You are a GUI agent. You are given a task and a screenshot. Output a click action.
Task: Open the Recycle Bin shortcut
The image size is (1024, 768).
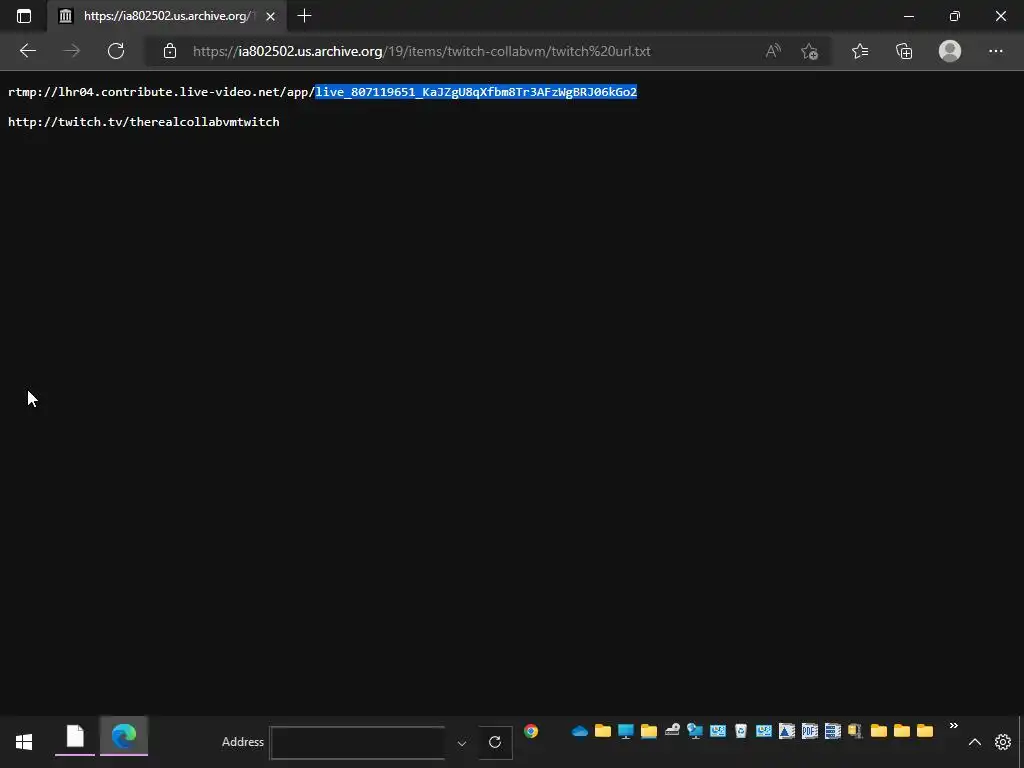coord(741,731)
